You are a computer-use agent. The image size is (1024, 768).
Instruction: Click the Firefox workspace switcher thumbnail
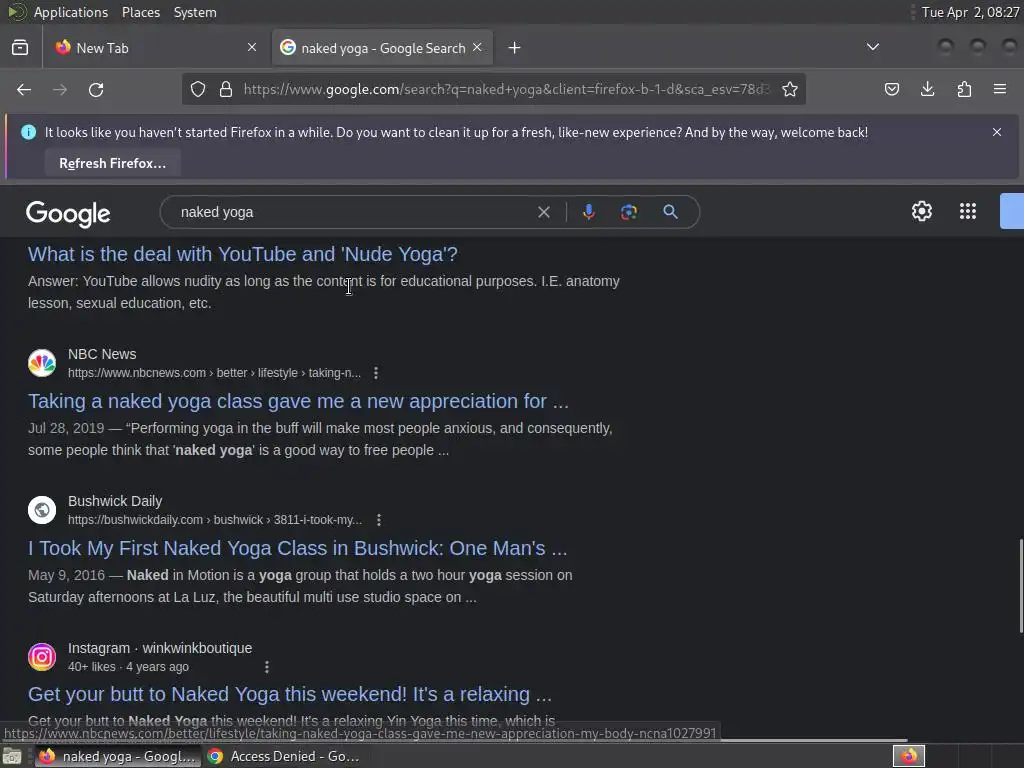click(x=908, y=756)
